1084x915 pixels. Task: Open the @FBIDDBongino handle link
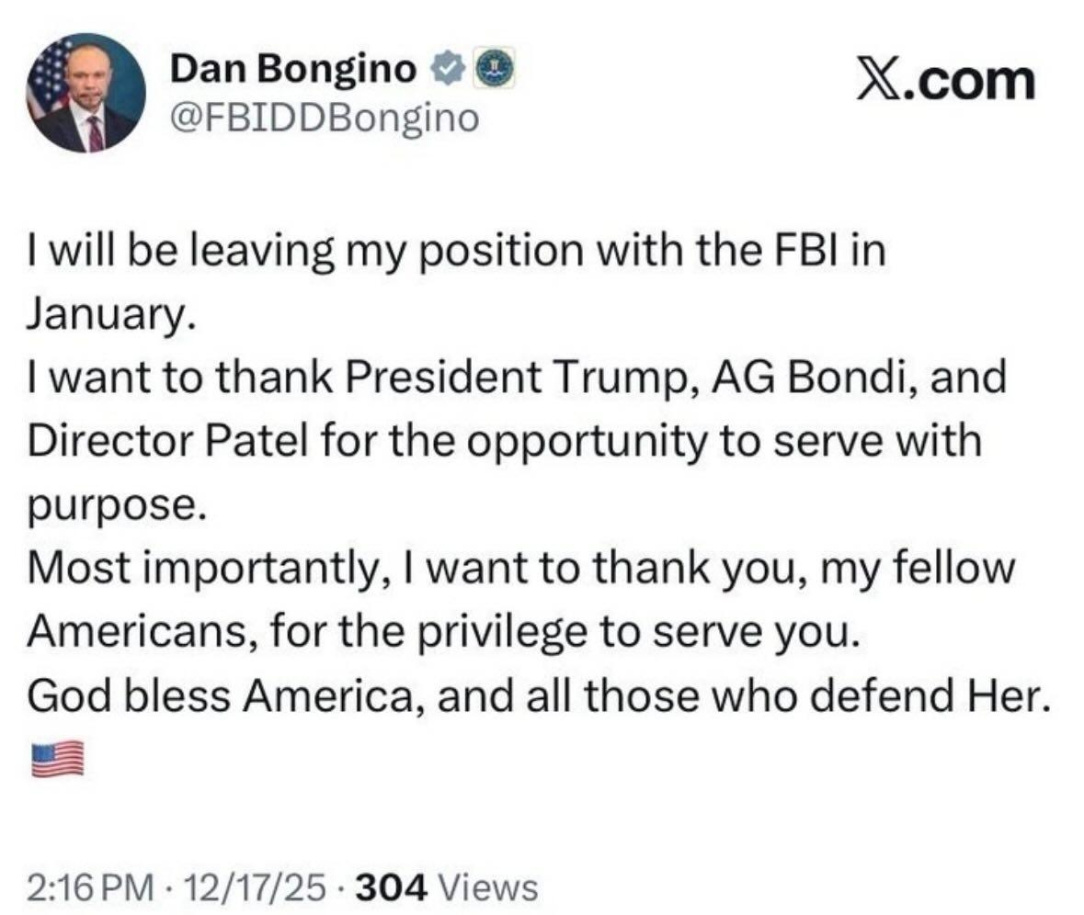pos(324,119)
